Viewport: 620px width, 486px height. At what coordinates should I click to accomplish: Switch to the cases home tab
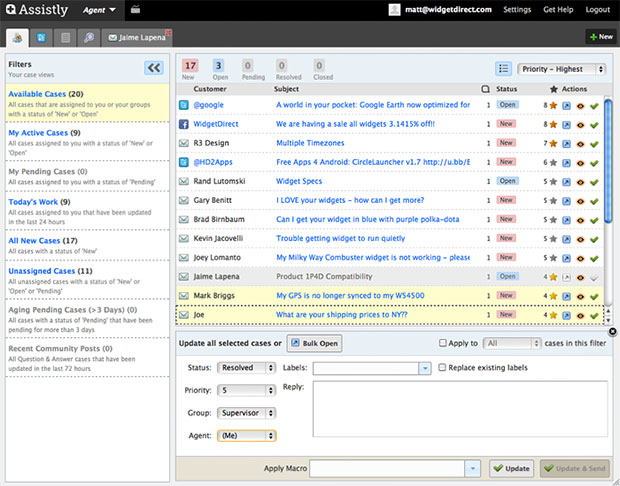[x=17, y=38]
